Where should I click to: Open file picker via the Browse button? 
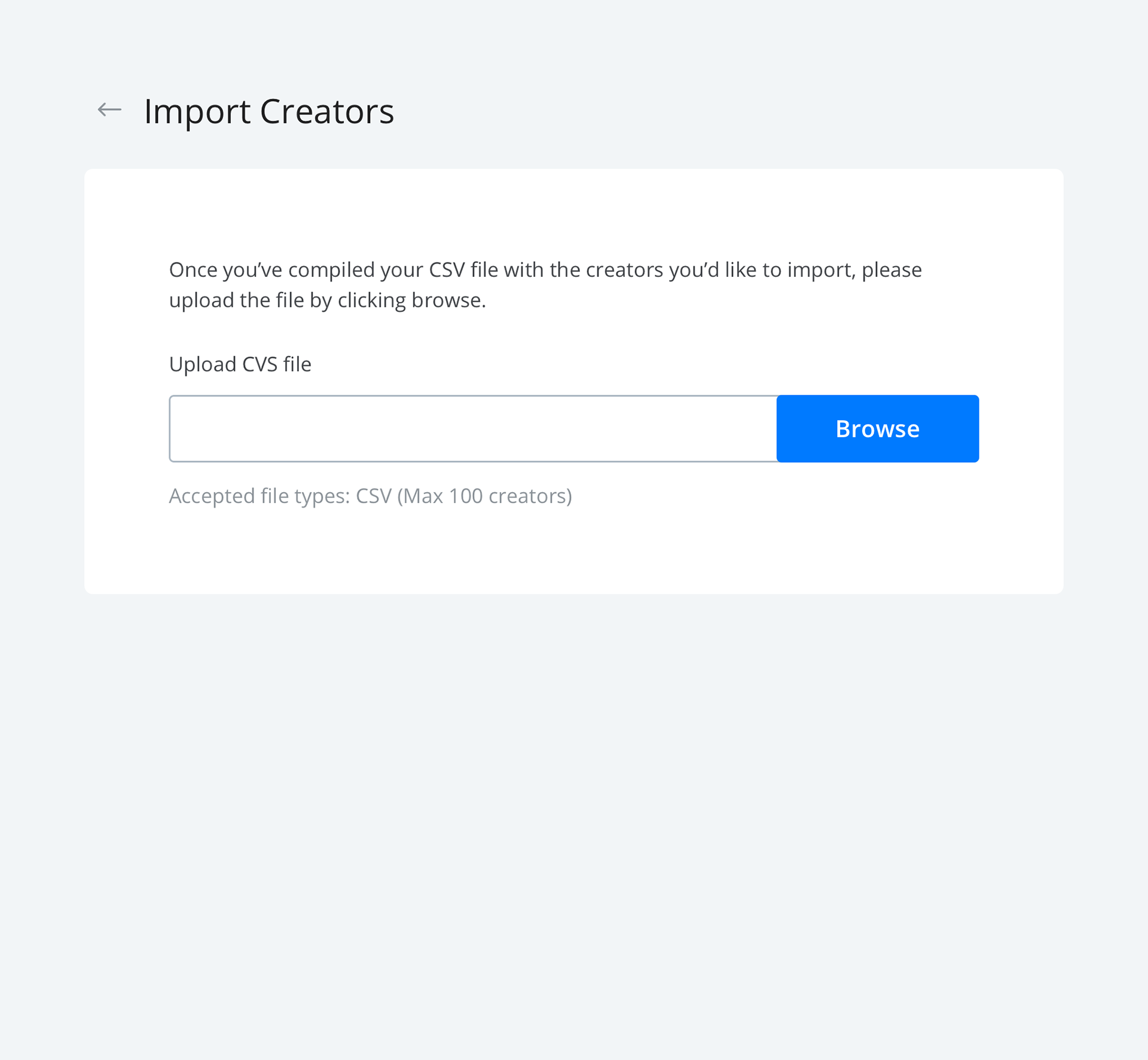tap(877, 429)
